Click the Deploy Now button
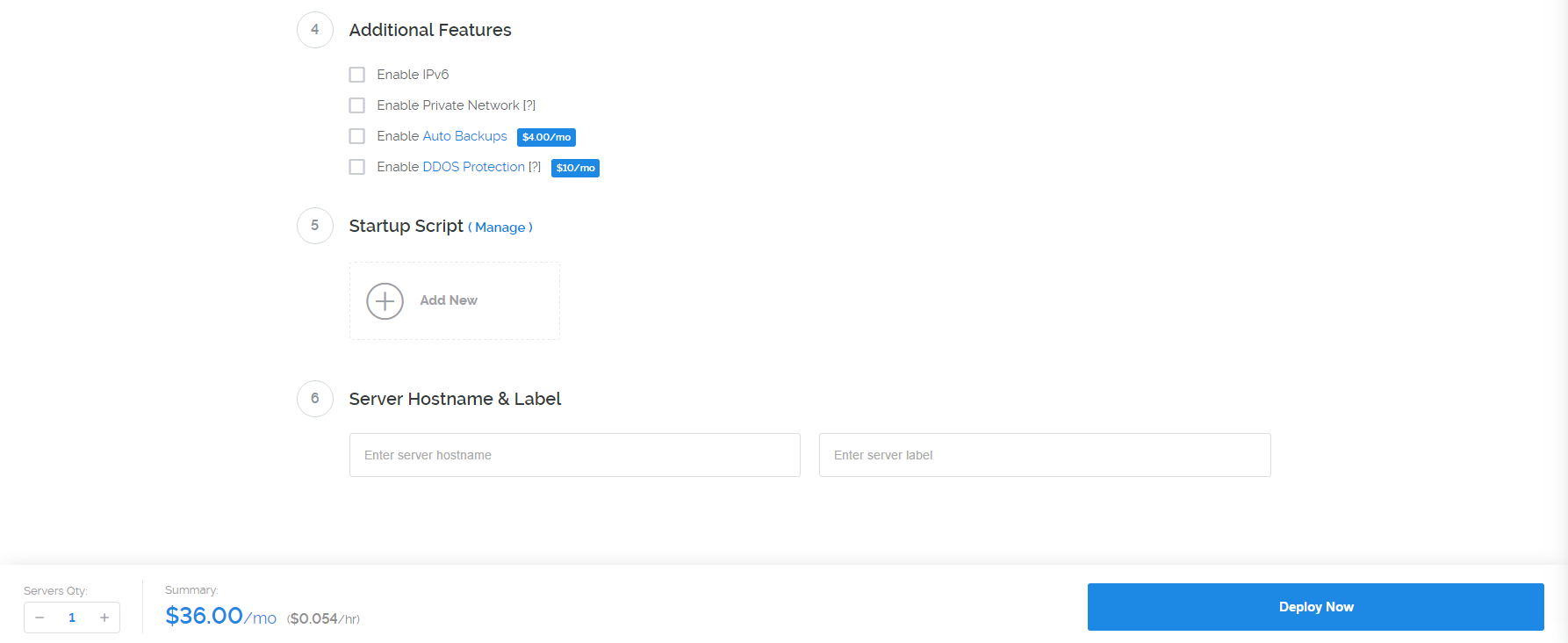This screenshot has height=643, width=1568. coord(1316,607)
